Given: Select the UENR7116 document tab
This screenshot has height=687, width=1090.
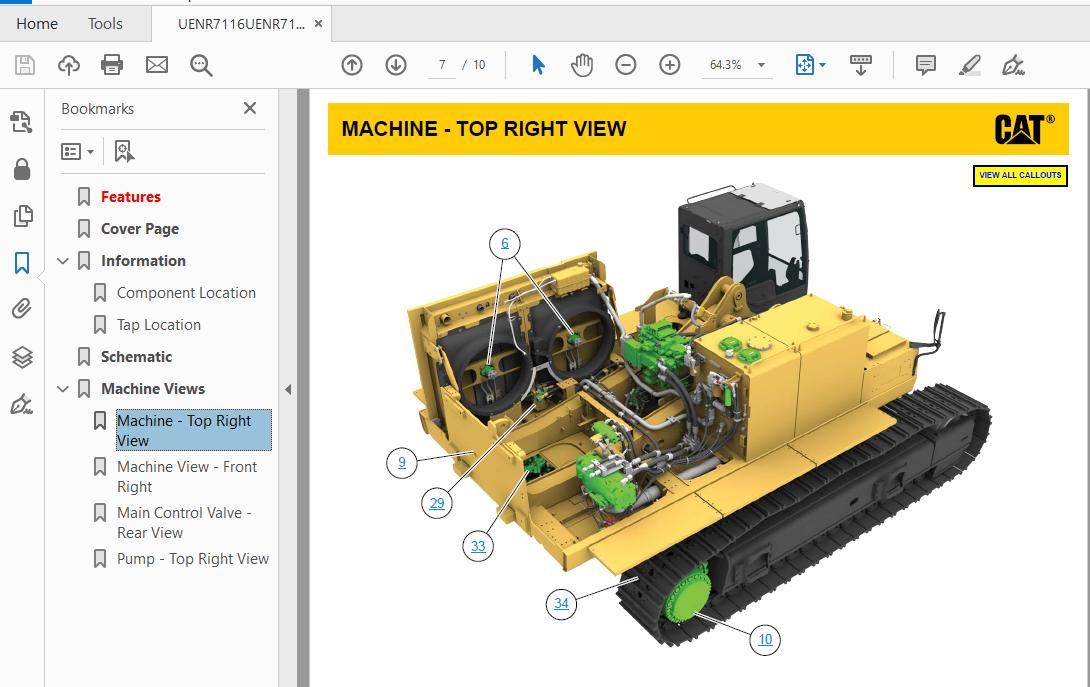Looking at the screenshot, I should tap(241, 24).
